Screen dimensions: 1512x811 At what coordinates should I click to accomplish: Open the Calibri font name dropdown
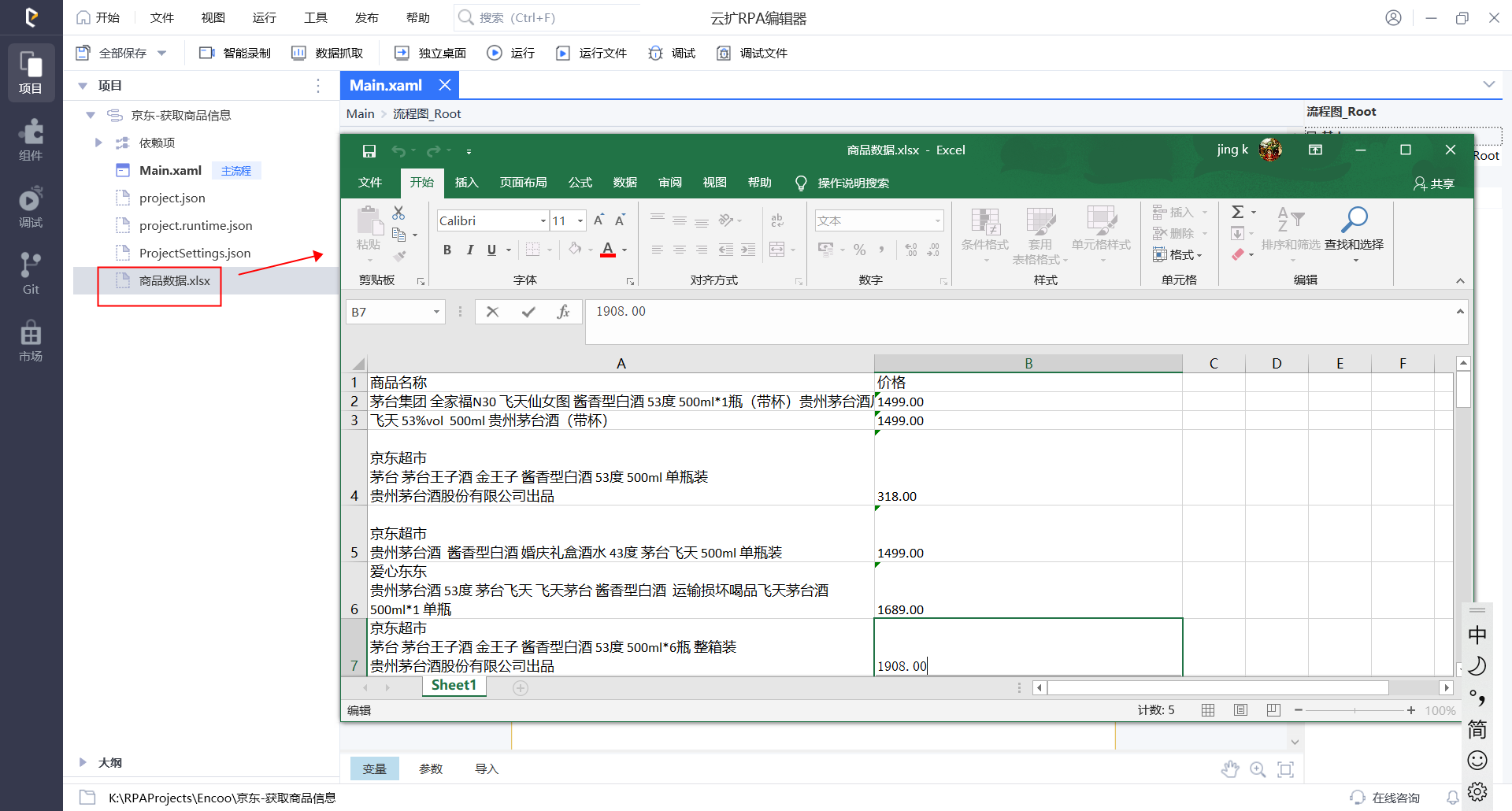point(543,220)
